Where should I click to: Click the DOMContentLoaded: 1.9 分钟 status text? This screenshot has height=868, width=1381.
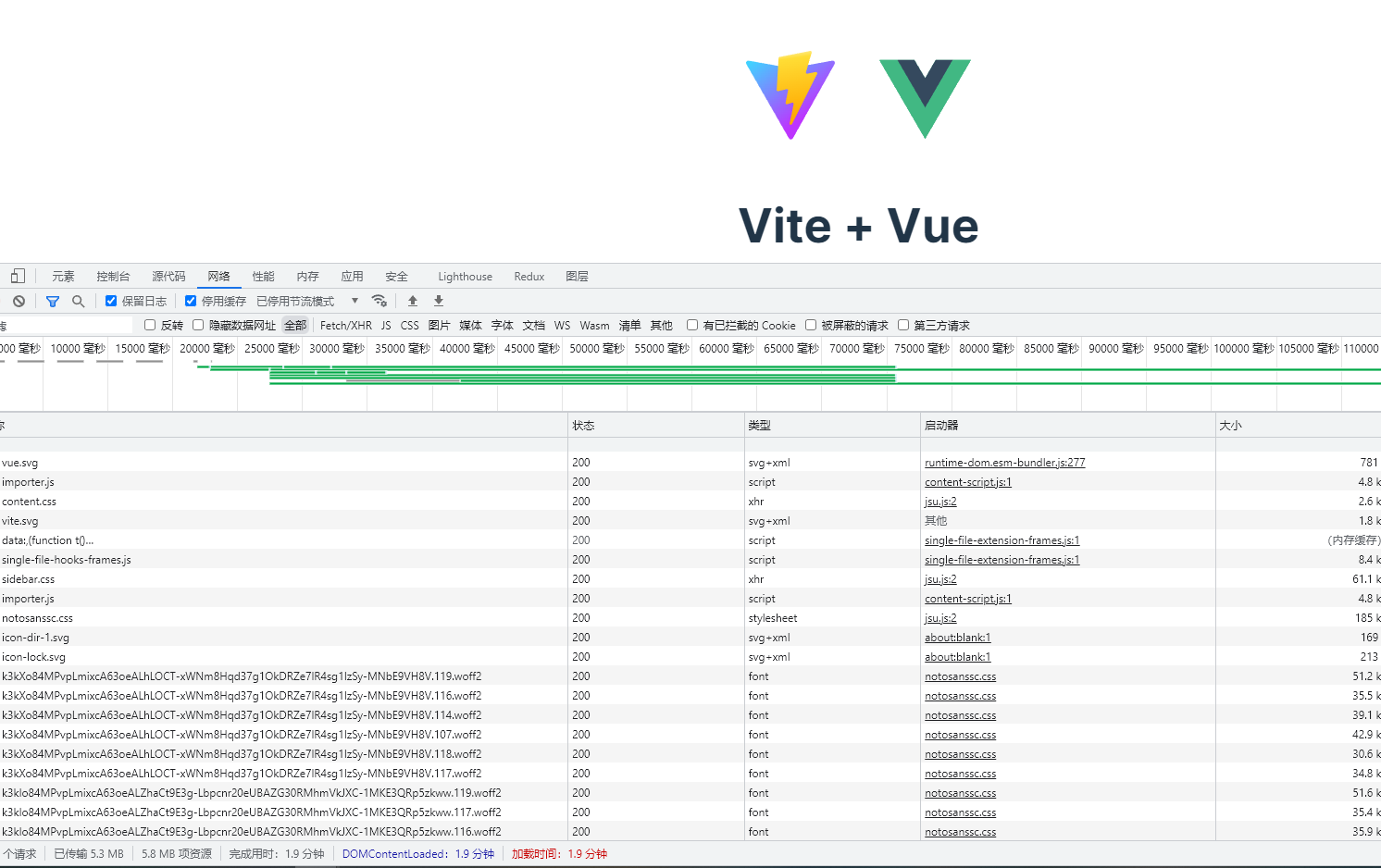click(418, 853)
